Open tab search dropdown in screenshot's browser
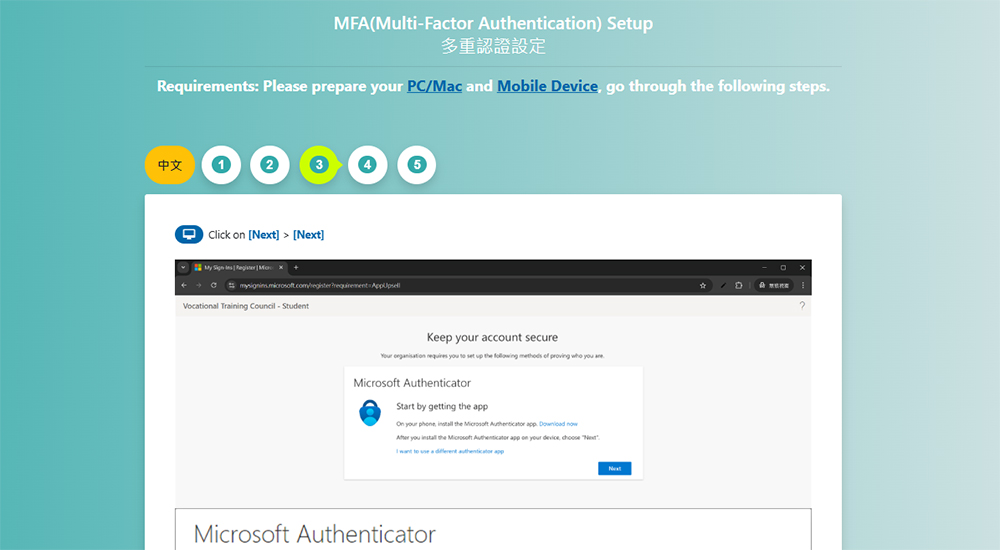The width and height of the screenshot is (1000, 550). click(x=183, y=267)
